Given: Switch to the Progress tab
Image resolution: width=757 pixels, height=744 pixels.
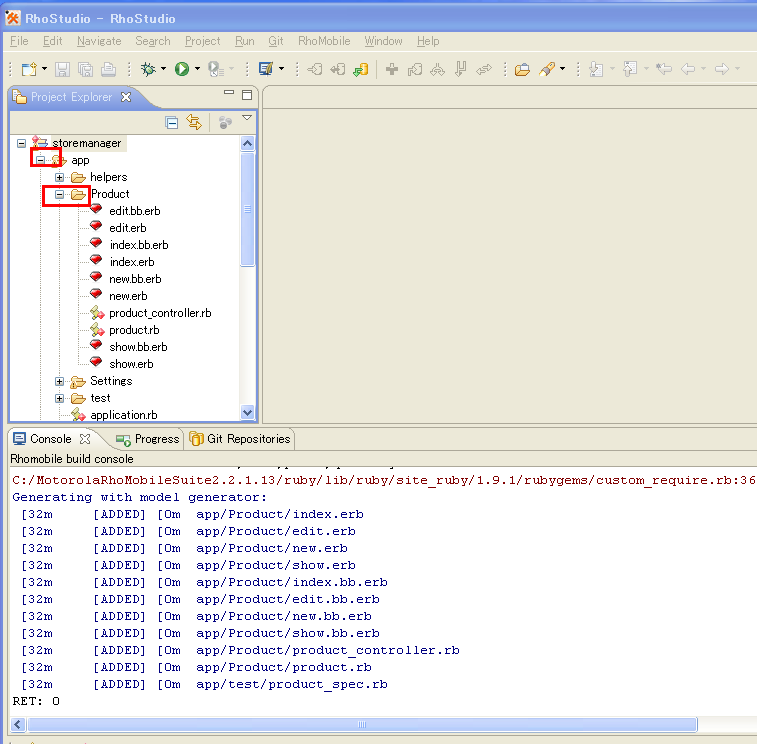Looking at the screenshot, I should pos(148,439).
